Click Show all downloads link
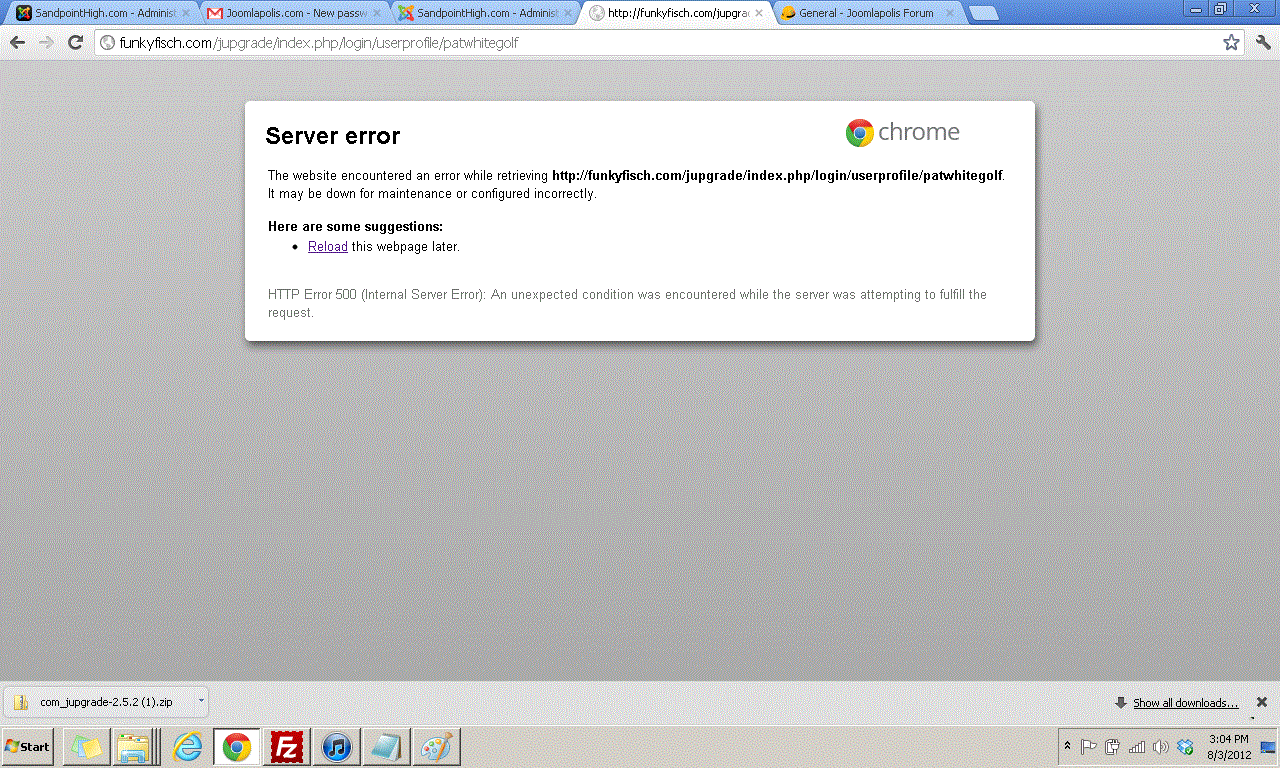This screenshot has height=768, width=1280. pos(1185,703)
